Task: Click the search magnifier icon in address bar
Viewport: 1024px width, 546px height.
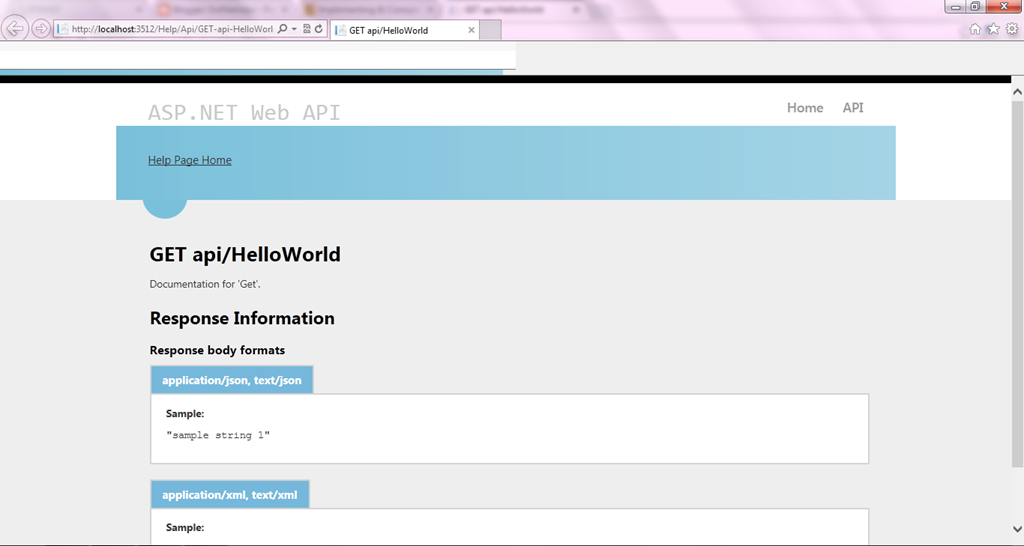Action: pos(282,29)
